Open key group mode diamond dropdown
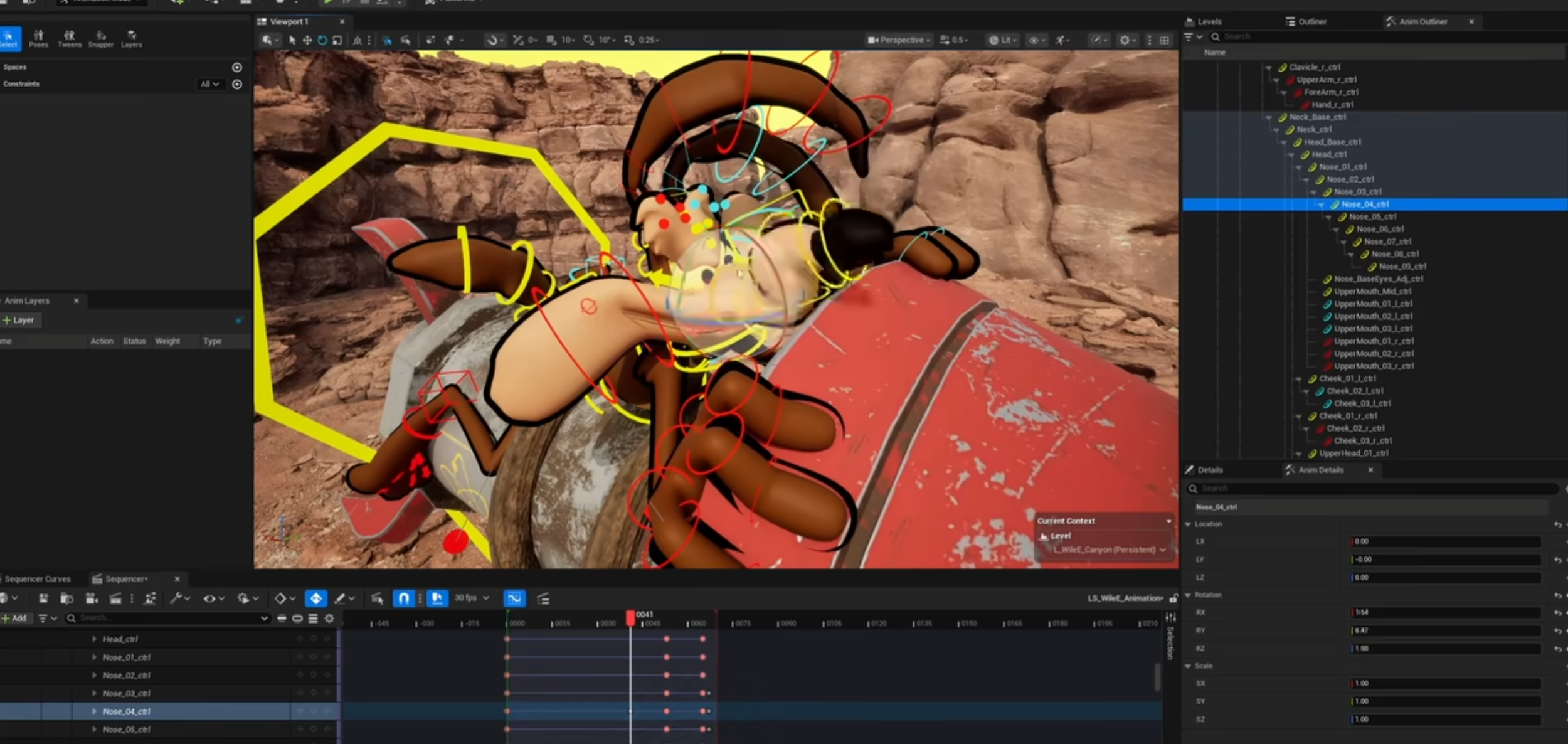Screen dimensions: 1568x744 tap(285, 598)
